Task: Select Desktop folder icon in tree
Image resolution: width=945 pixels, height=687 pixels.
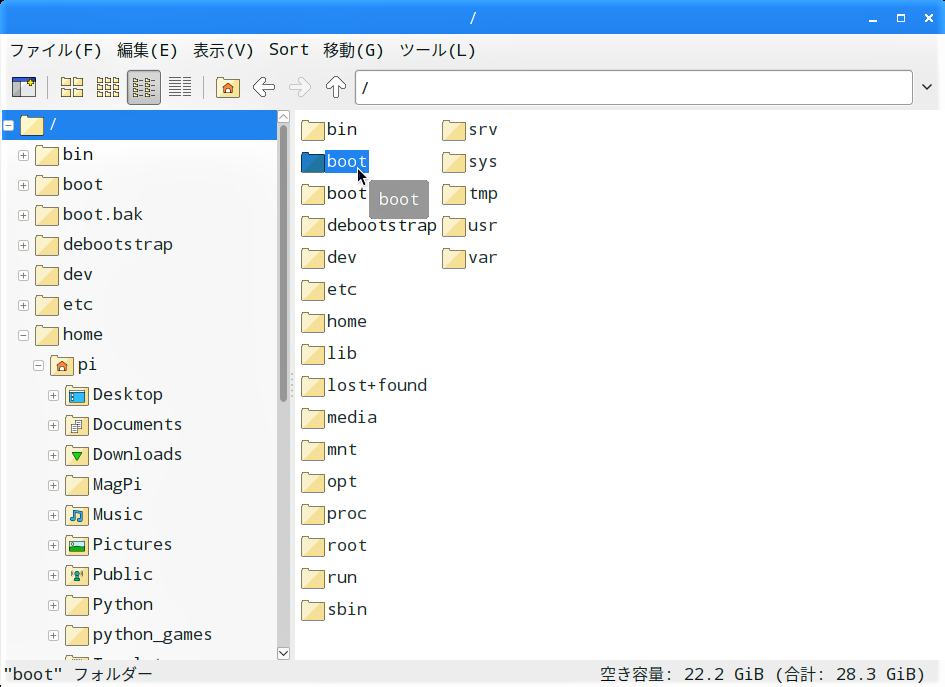Action: [77, 395]
